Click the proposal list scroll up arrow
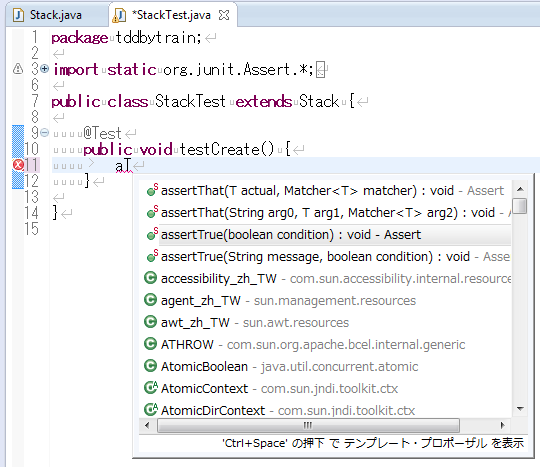The width and height of the screenshot is (540, 467). (520, 189)
